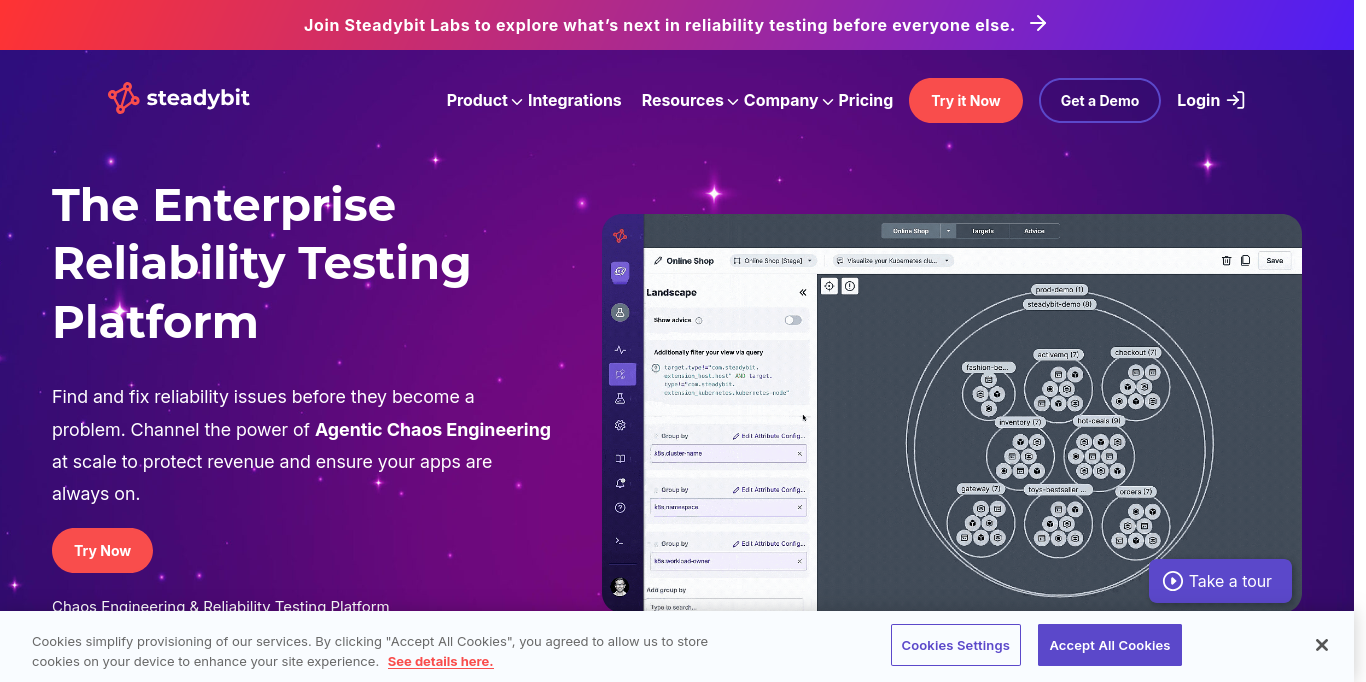This screenshot has width=1366, height=682.
Task: Click the Steadybit logo in the header
Action: pyautogui.click(x=179, y=98)
